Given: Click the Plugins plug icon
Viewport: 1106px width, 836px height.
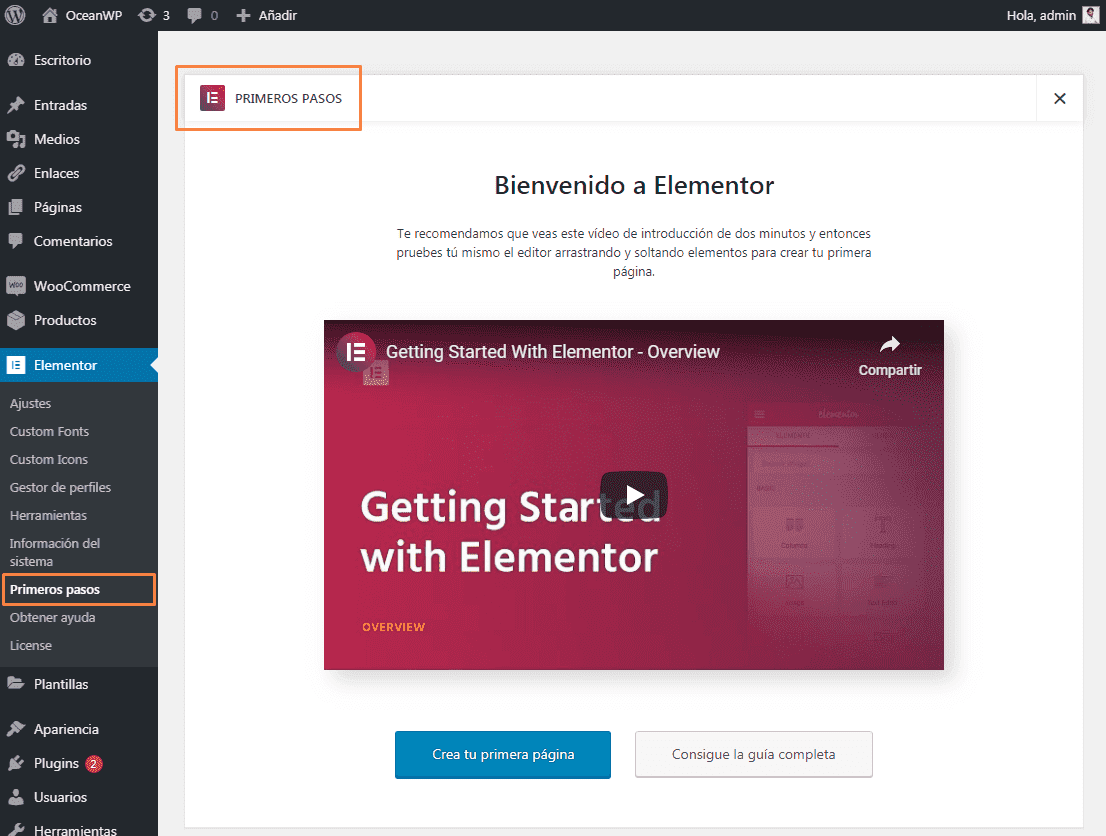Looking at the screenshot, I should (x=16, y=763).
